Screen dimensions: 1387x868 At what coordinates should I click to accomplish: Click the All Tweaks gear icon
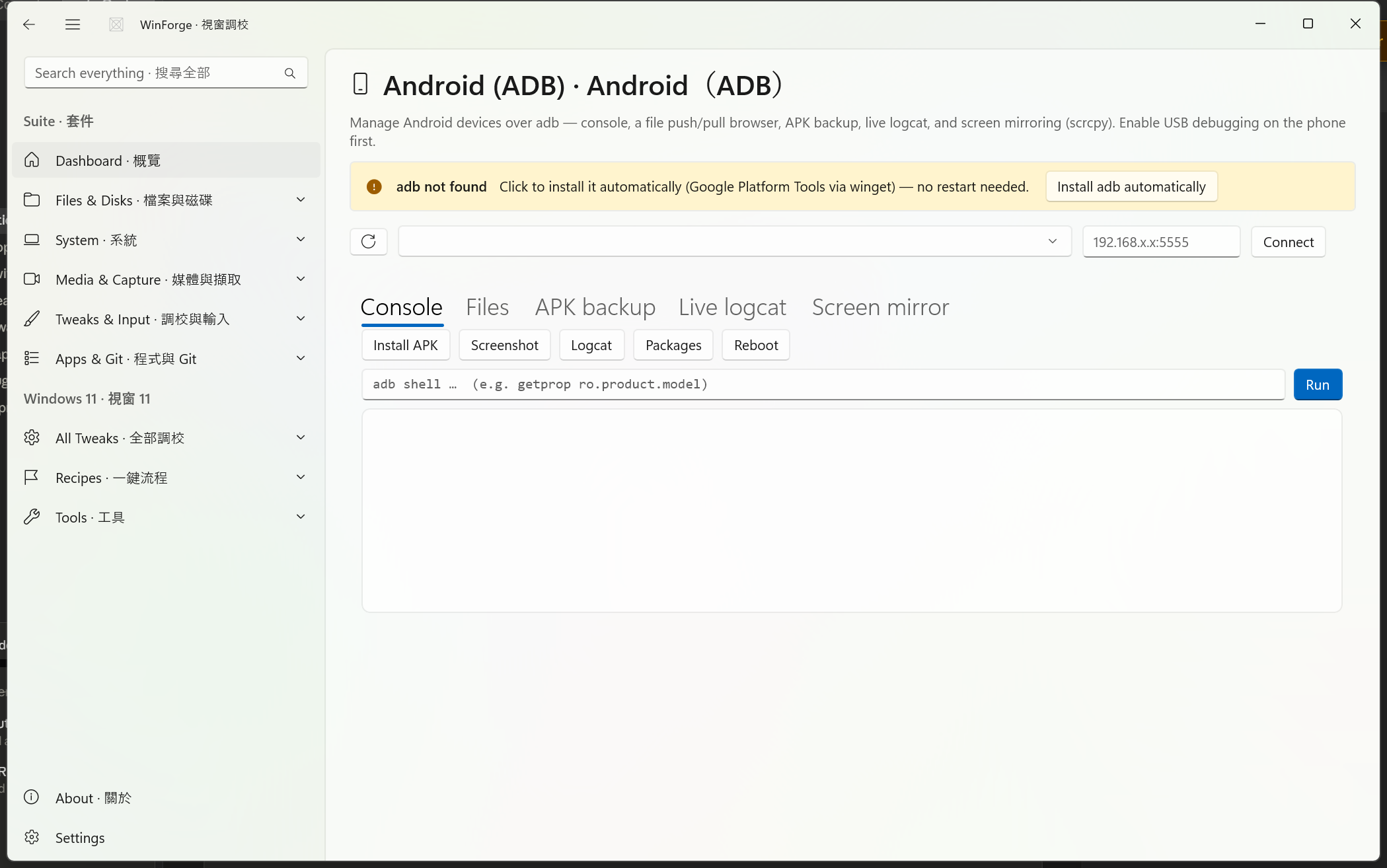click(32, 437)
